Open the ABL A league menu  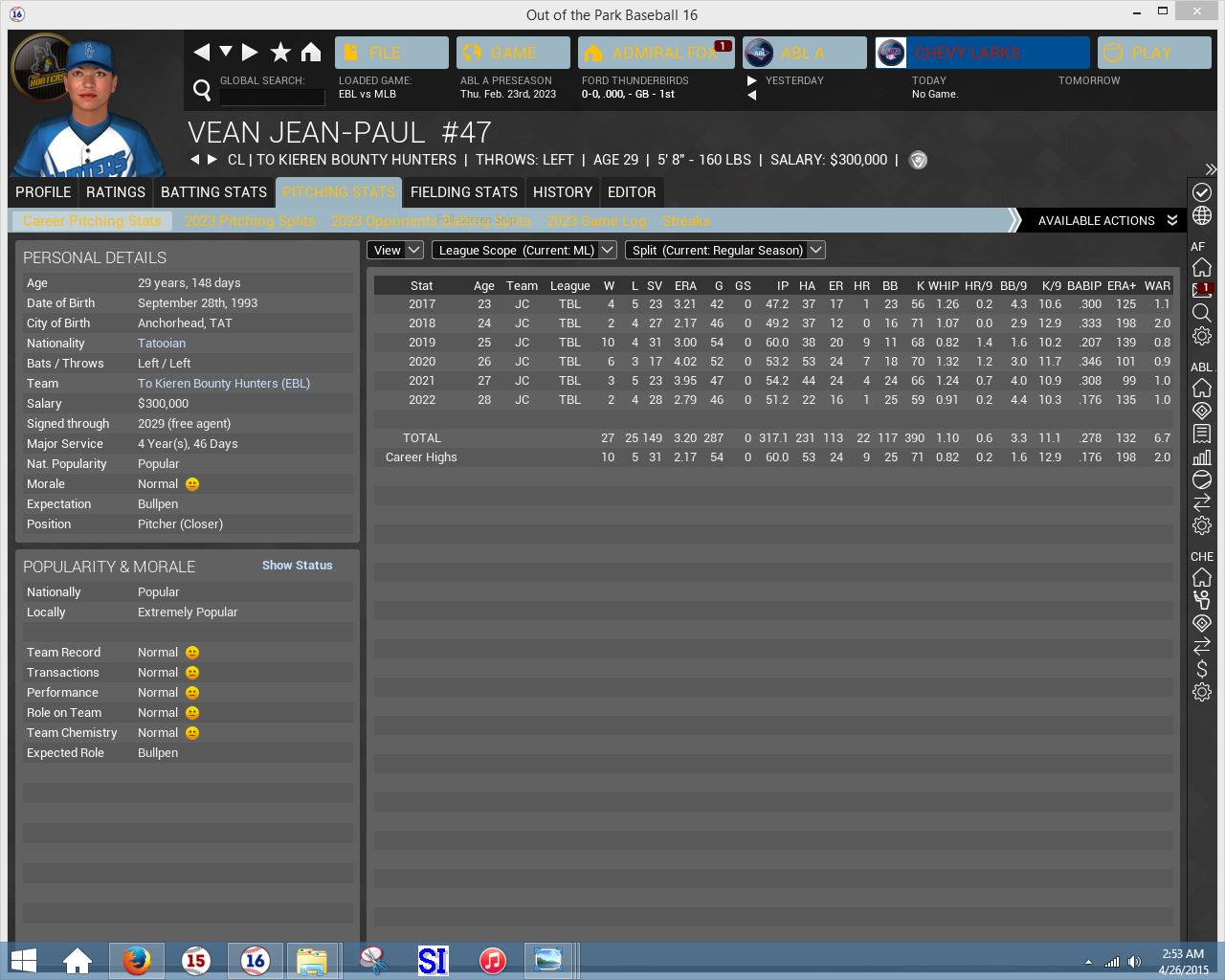805,53
